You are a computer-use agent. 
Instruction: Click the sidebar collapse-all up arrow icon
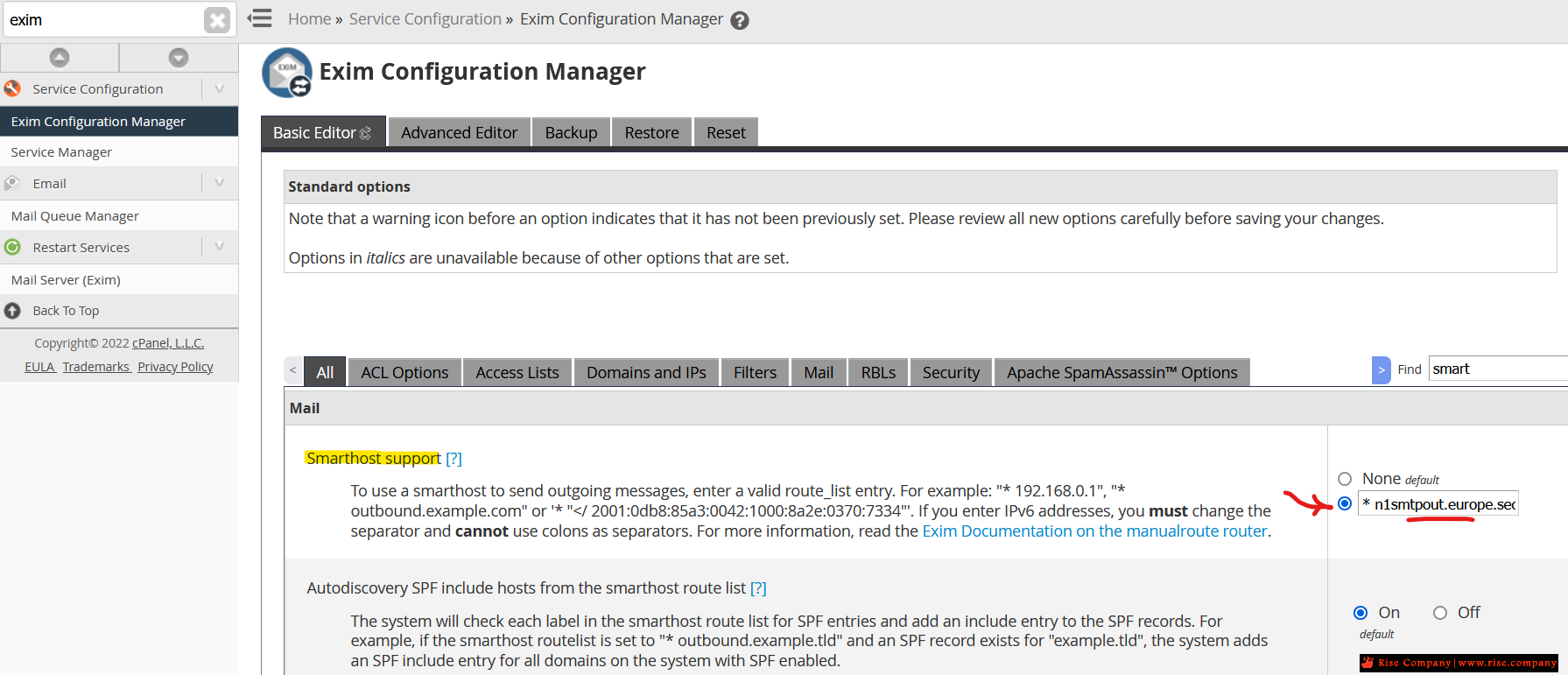[60, 58]
